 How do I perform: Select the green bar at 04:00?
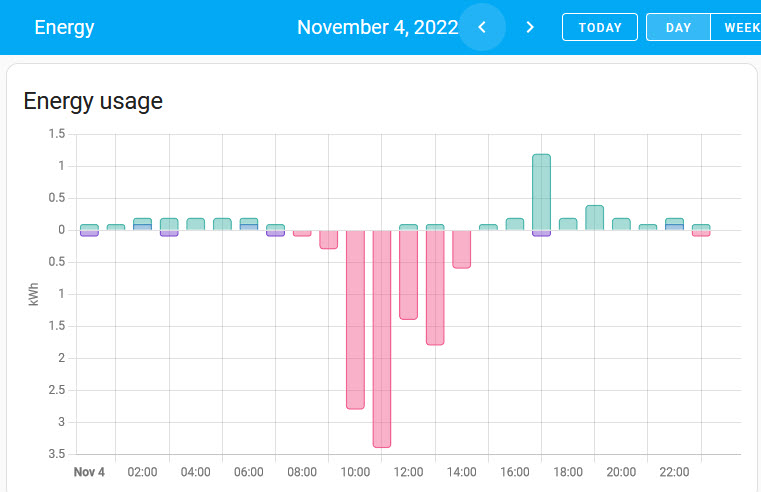click(195, 224)
